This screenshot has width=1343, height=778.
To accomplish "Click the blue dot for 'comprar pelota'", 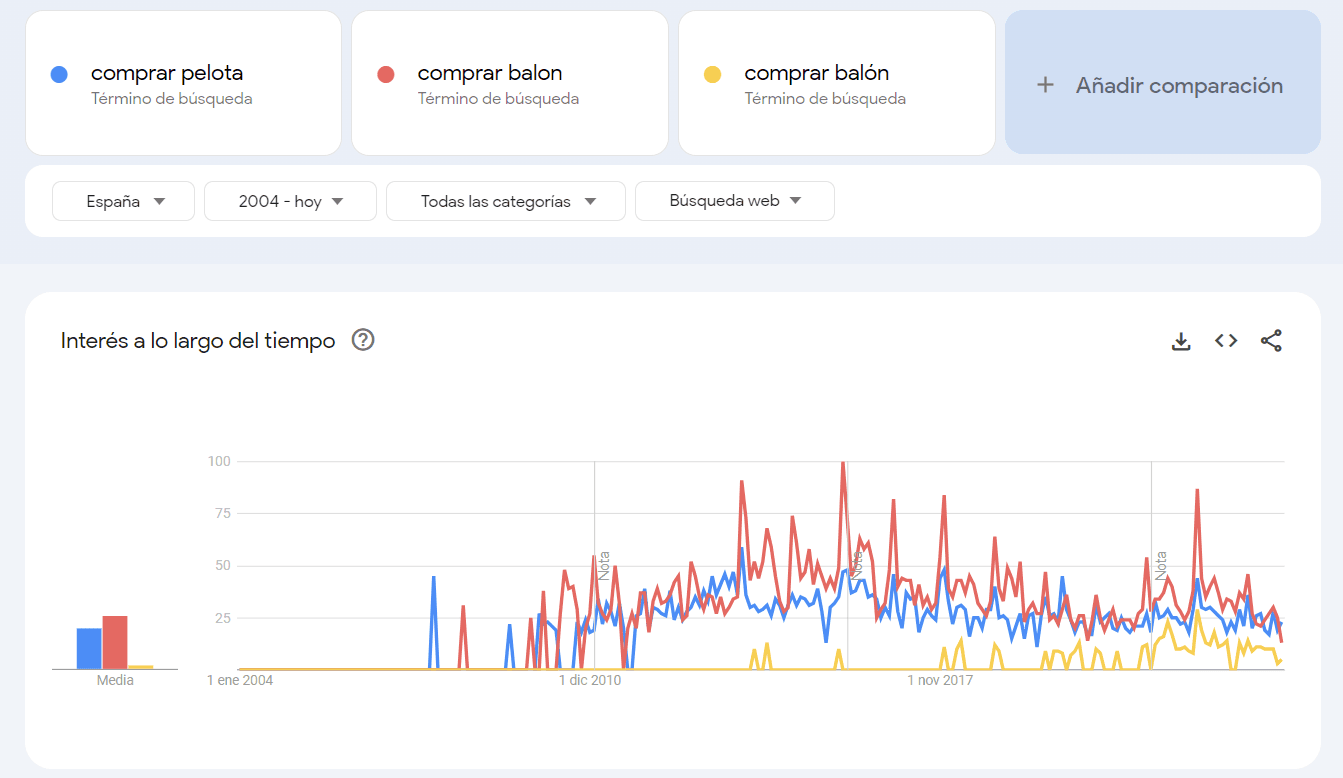I will click(61, 73).
